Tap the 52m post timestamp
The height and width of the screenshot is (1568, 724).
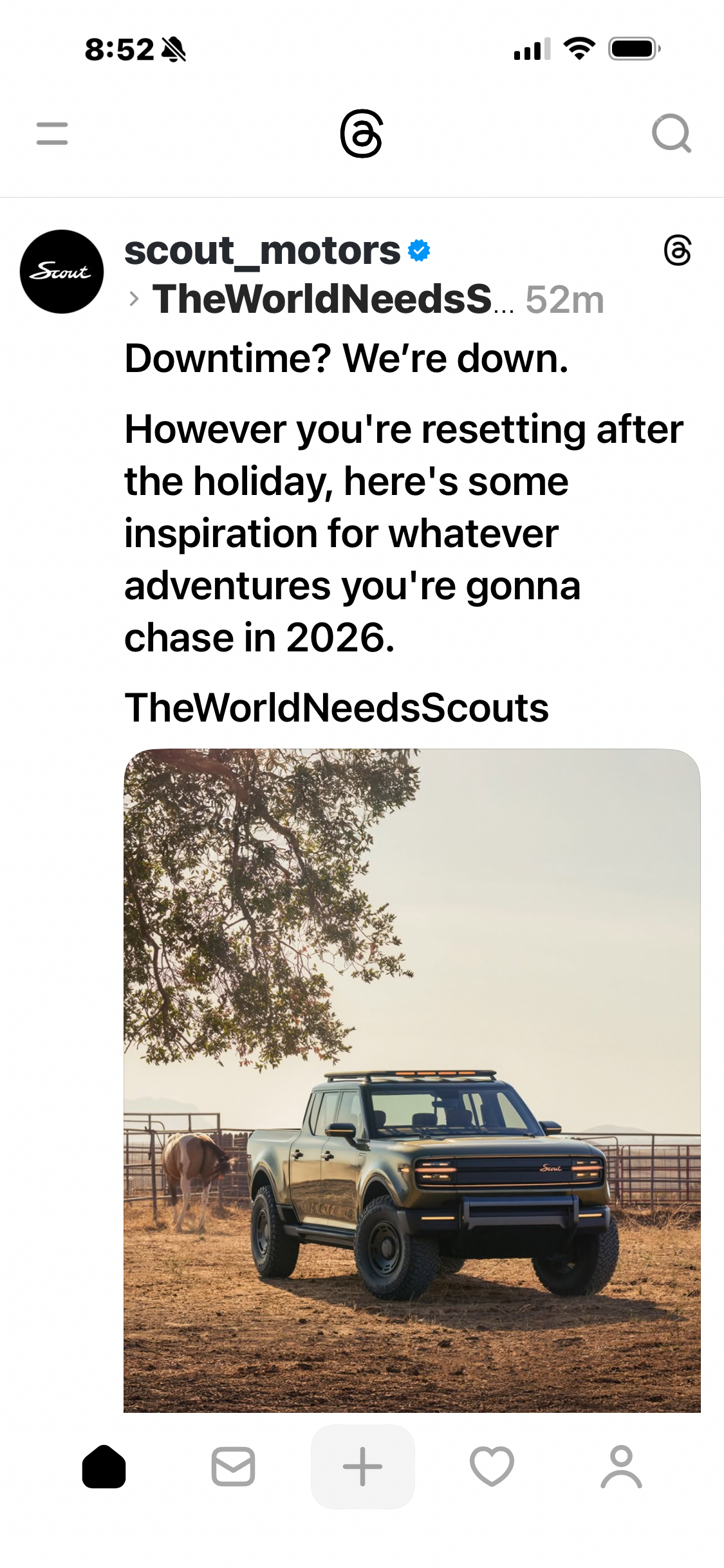564,300
